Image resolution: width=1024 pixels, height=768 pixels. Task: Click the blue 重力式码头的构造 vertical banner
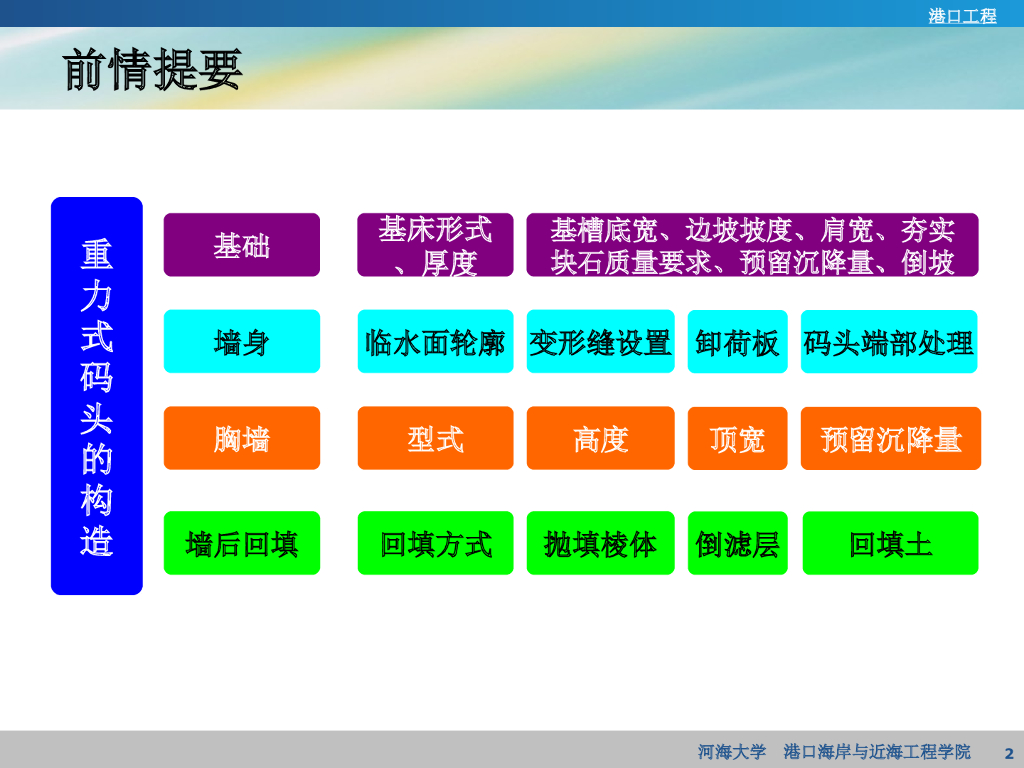(97, 396)
